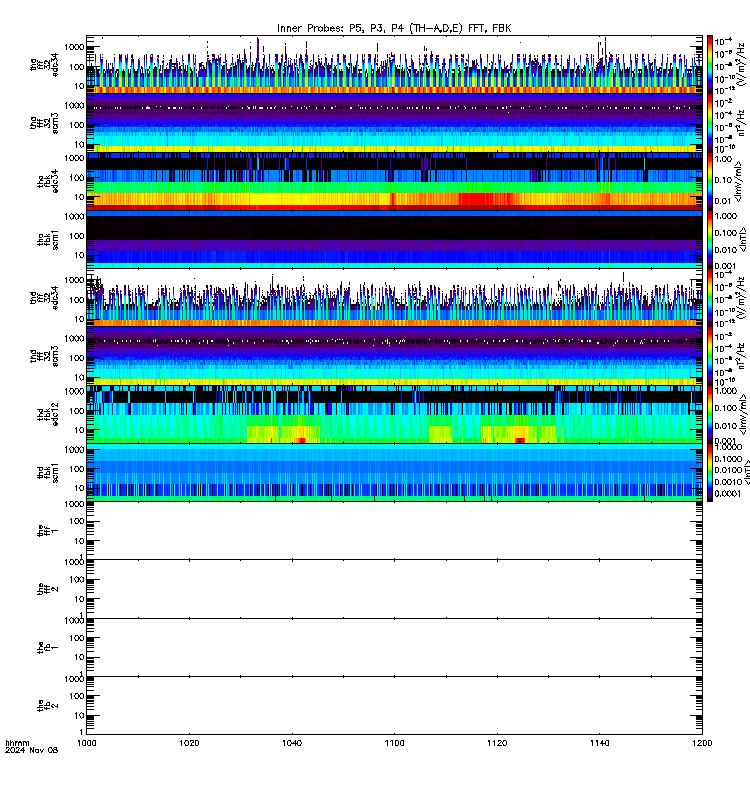Screen dimensions: 750x800
Task: Click the tha fff scm3 spectrogram panel
Action: click(394, 123)
